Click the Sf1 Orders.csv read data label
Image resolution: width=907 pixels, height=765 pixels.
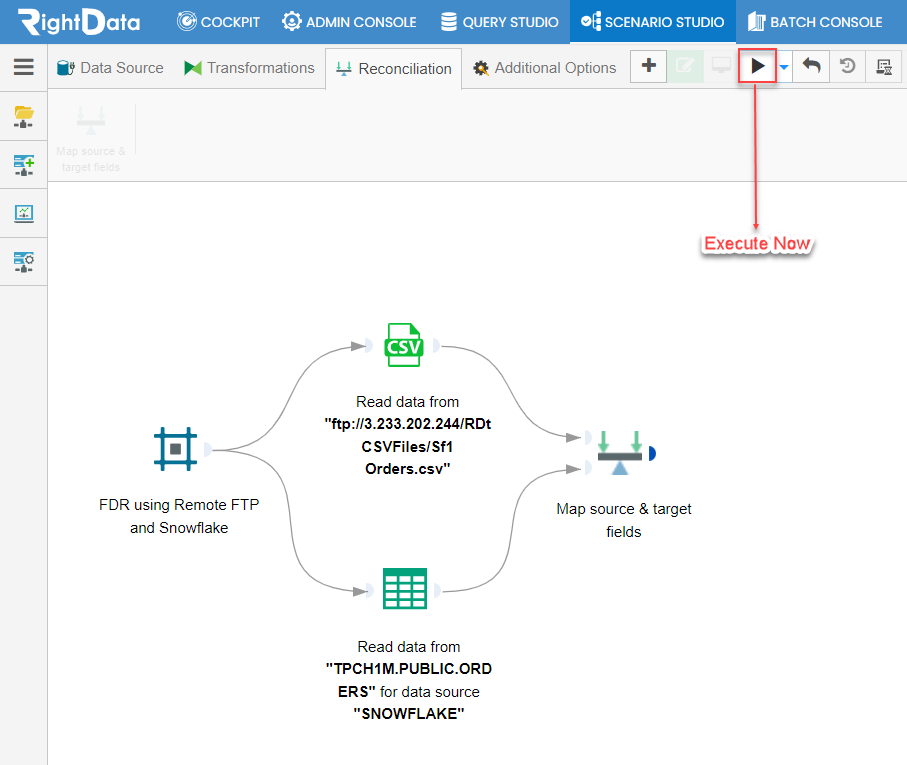408,435
